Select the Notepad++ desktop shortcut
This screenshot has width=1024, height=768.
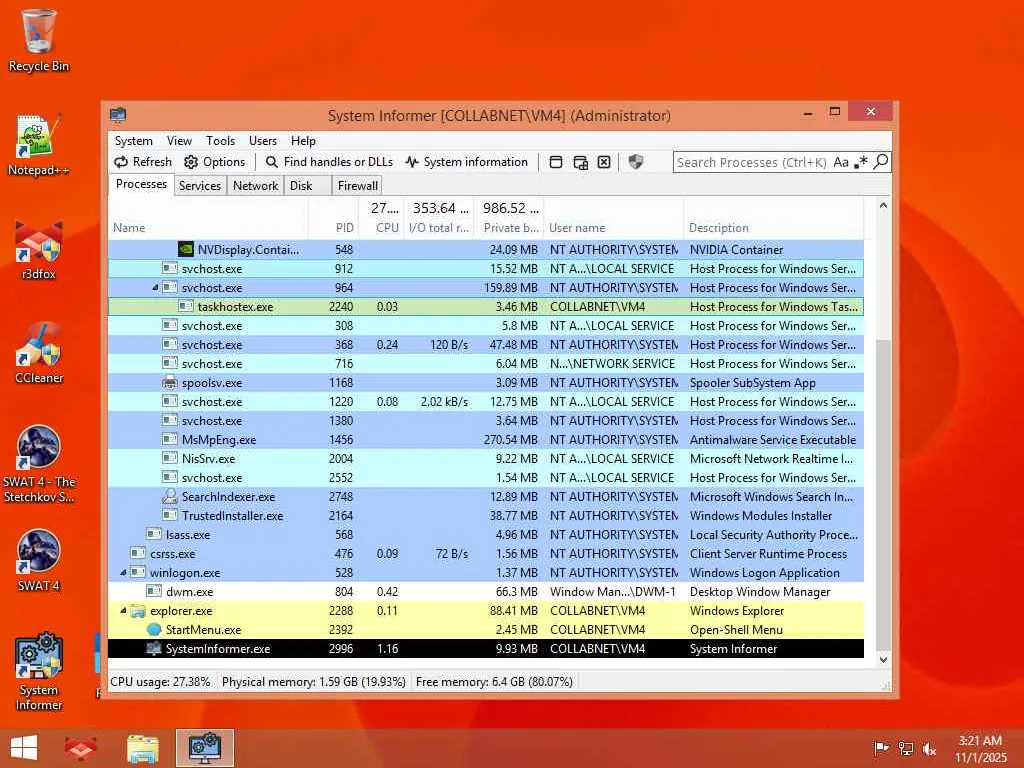pos(39,145)
